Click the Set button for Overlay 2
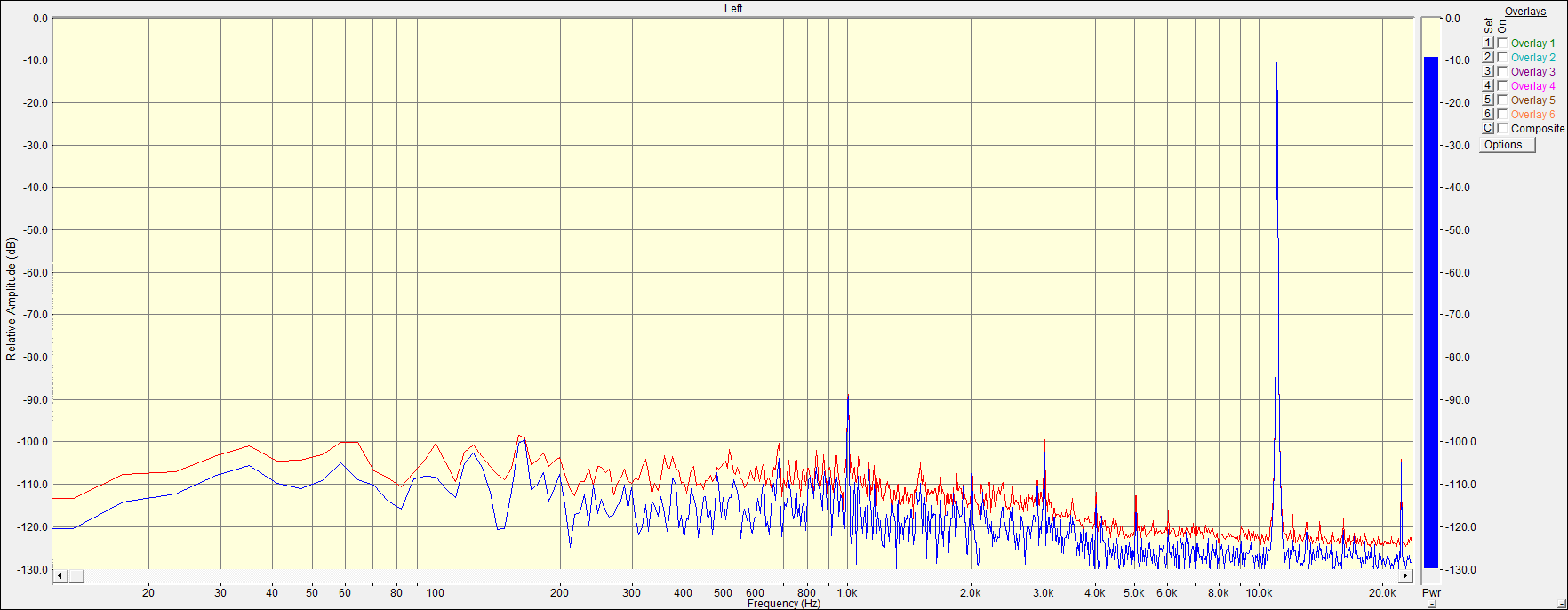Image resolution: width=1568 pixels, height=610 pixels. point(1487,57)
